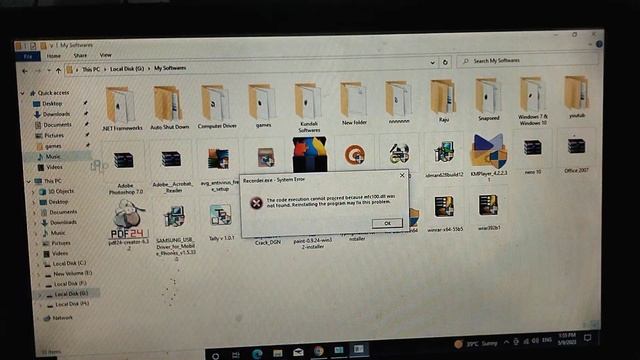Click Local Disk (G:) in address path
The width and height of the screenshot is (640, 360).
coord(127,69)
